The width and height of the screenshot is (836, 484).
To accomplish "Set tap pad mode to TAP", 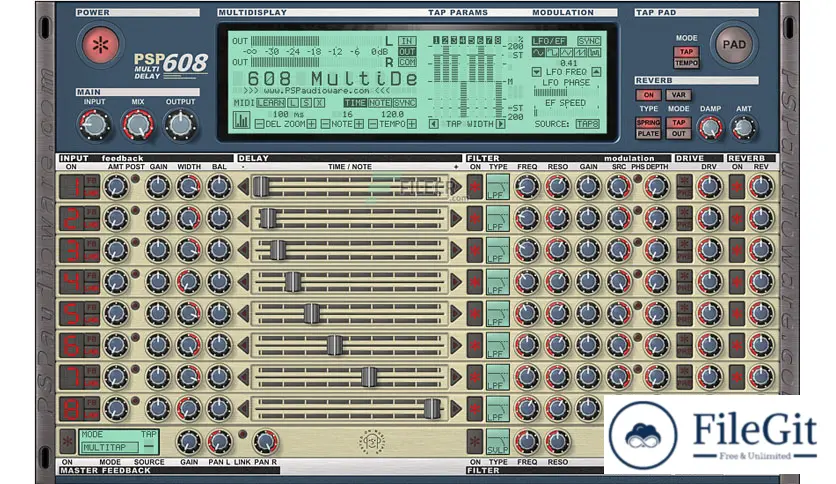I will [x=686, y=52].
